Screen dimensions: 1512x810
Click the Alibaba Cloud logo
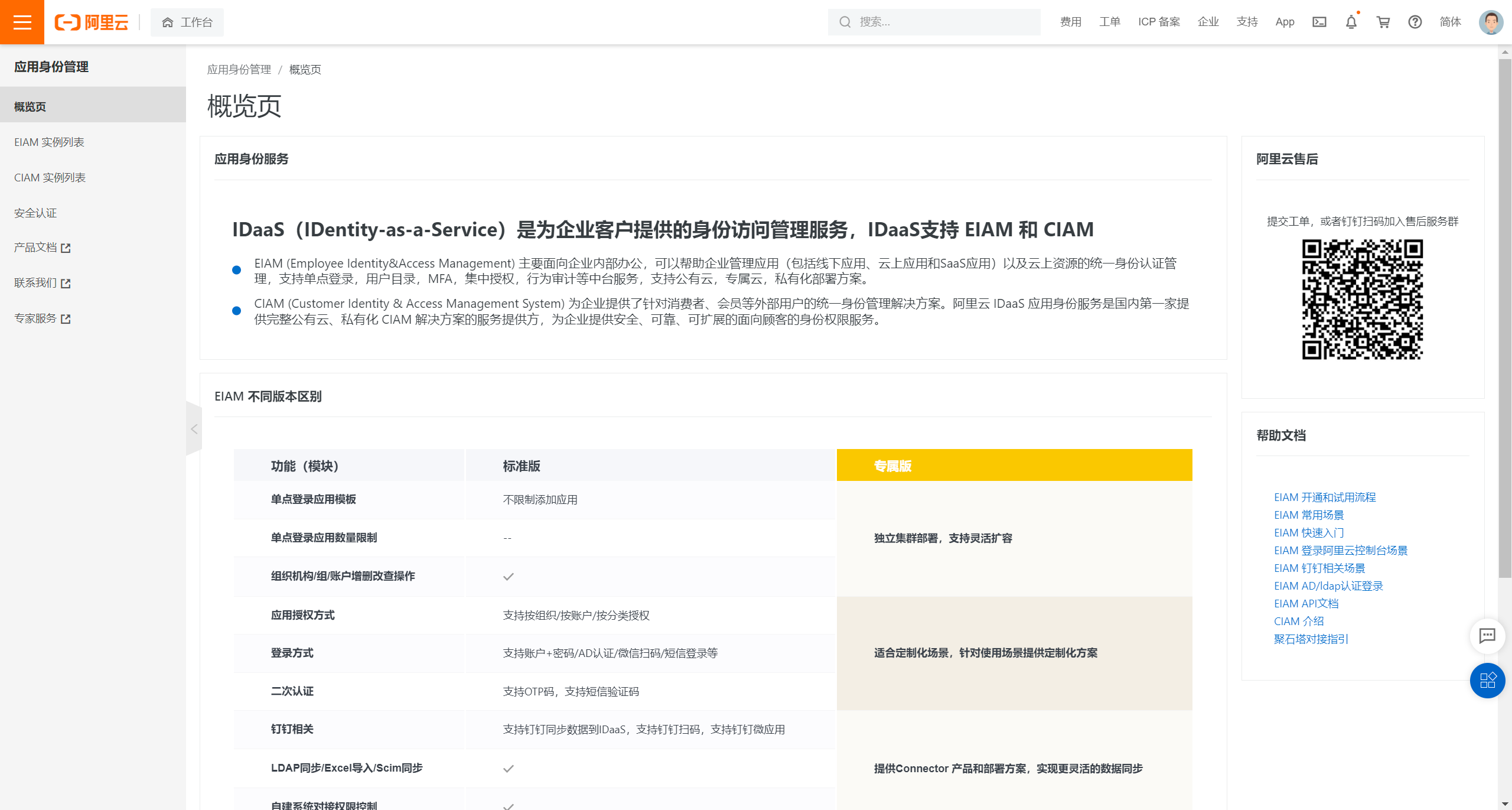click(x=92, y=22)
